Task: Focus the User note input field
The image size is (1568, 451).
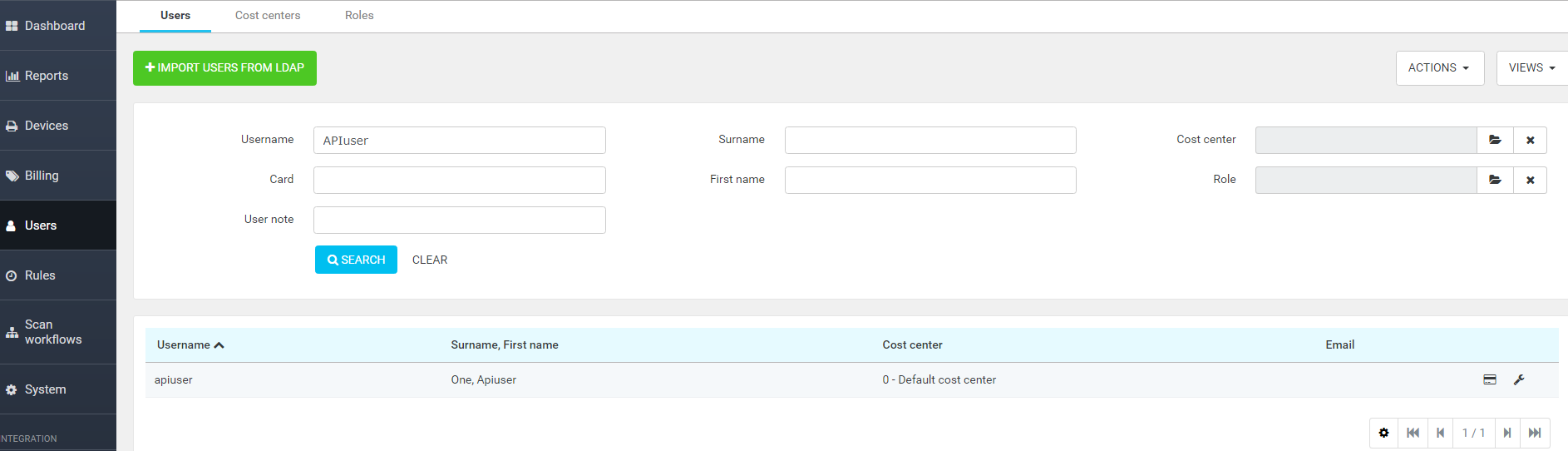Action: point(460,220)
